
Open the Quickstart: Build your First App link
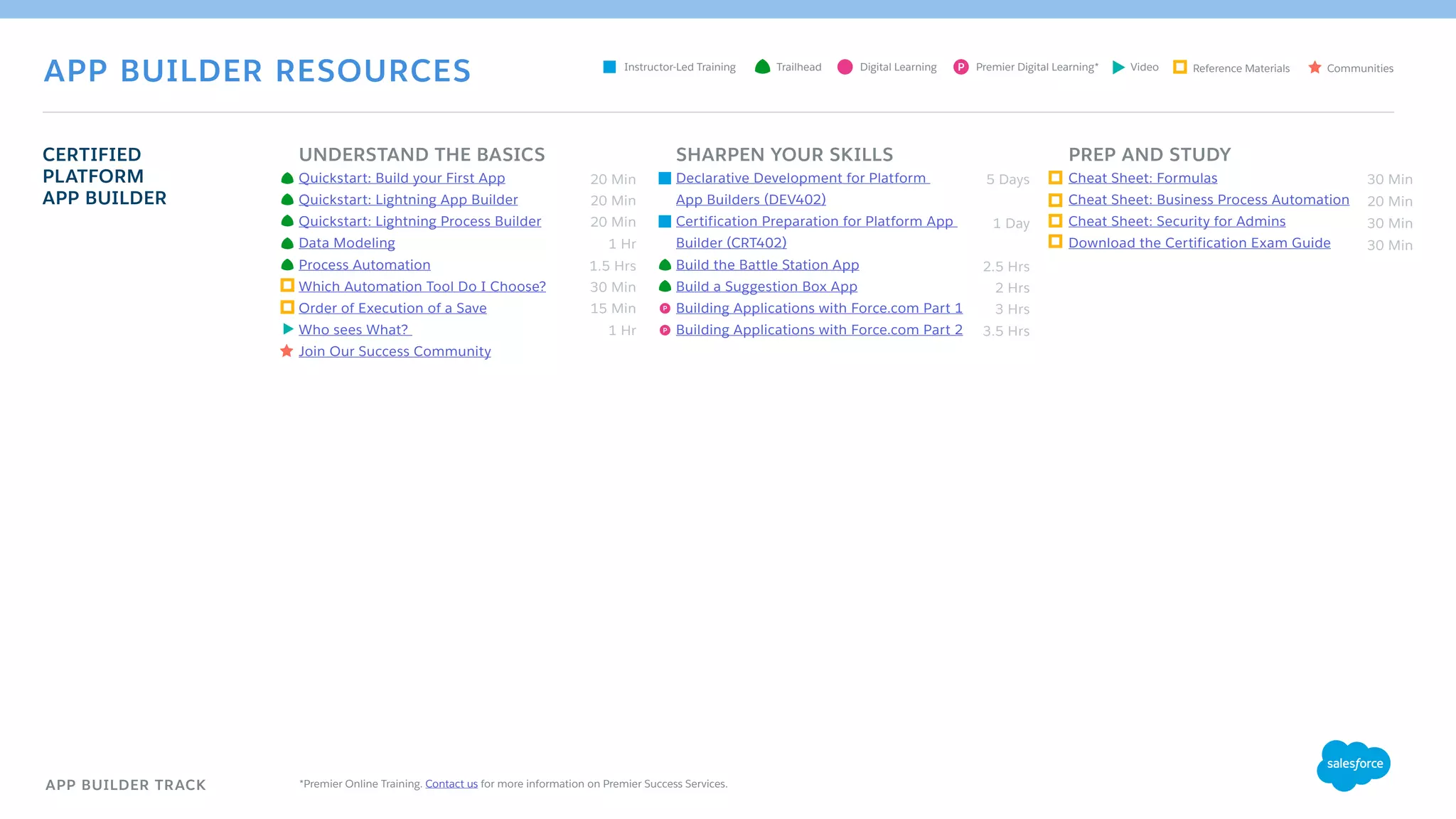click(402, 178)
